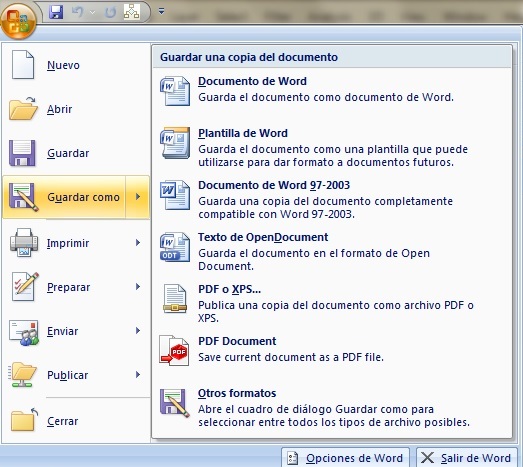523x467 pixels.
Task: Click the diagram icon in Quick Access toolbar
Action: click(131, 12)
